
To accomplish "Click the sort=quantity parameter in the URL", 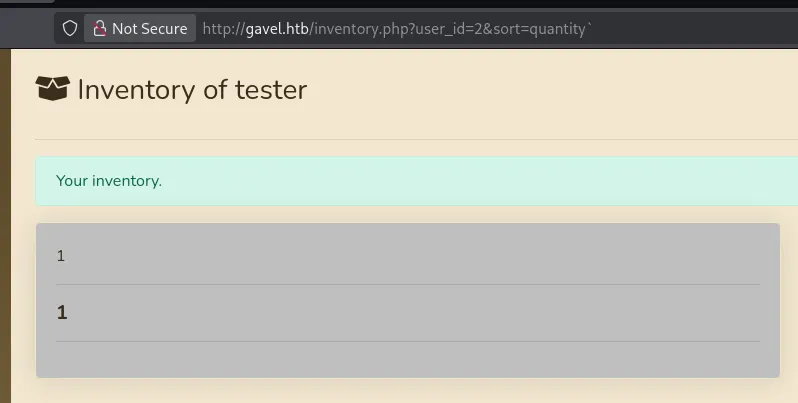I will pos(537,29).
